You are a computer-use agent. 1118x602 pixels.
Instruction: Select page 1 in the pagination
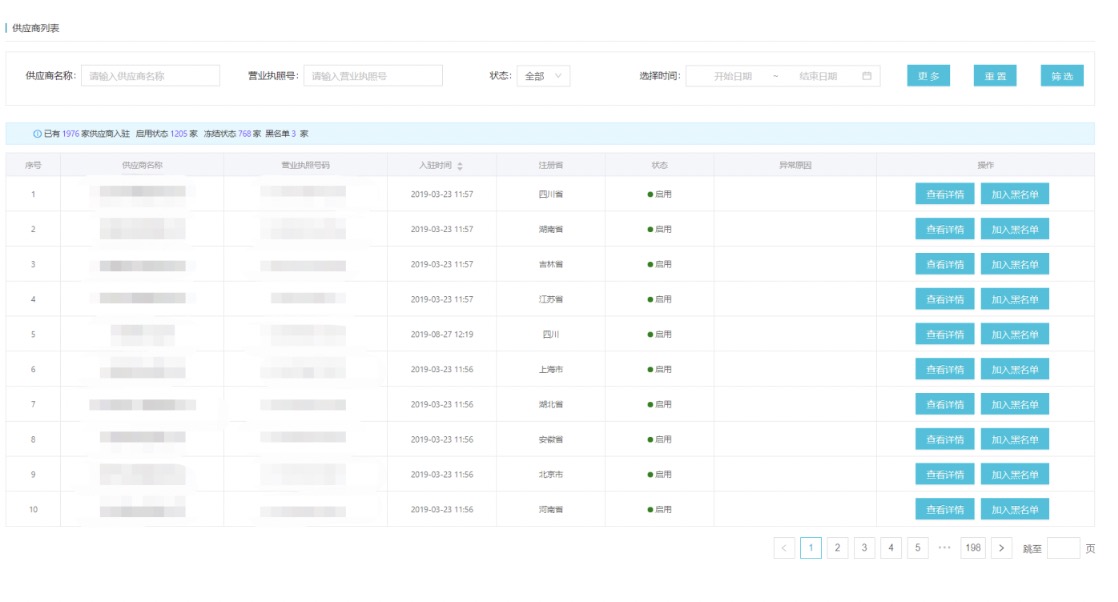tap(811, 548)
